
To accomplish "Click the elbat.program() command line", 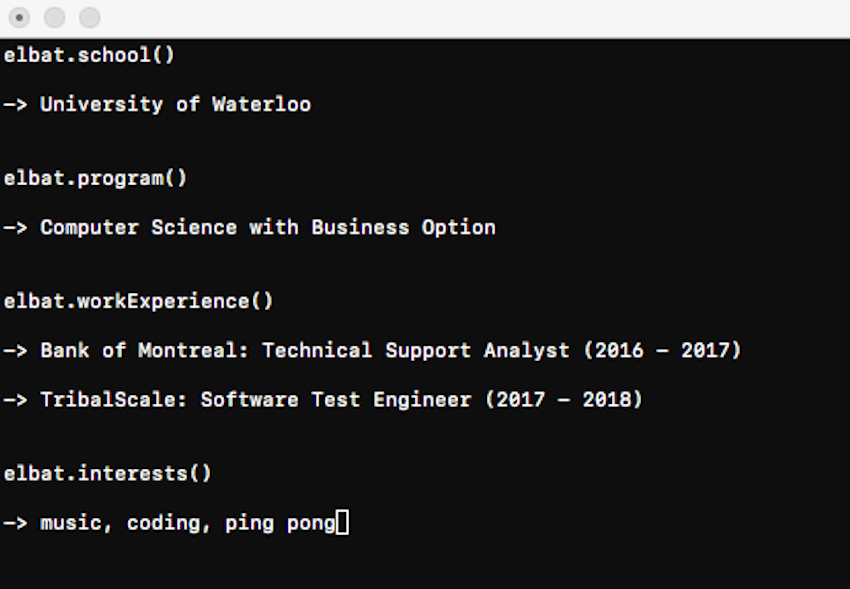I will pyautogui.click(x=95, y=178).
